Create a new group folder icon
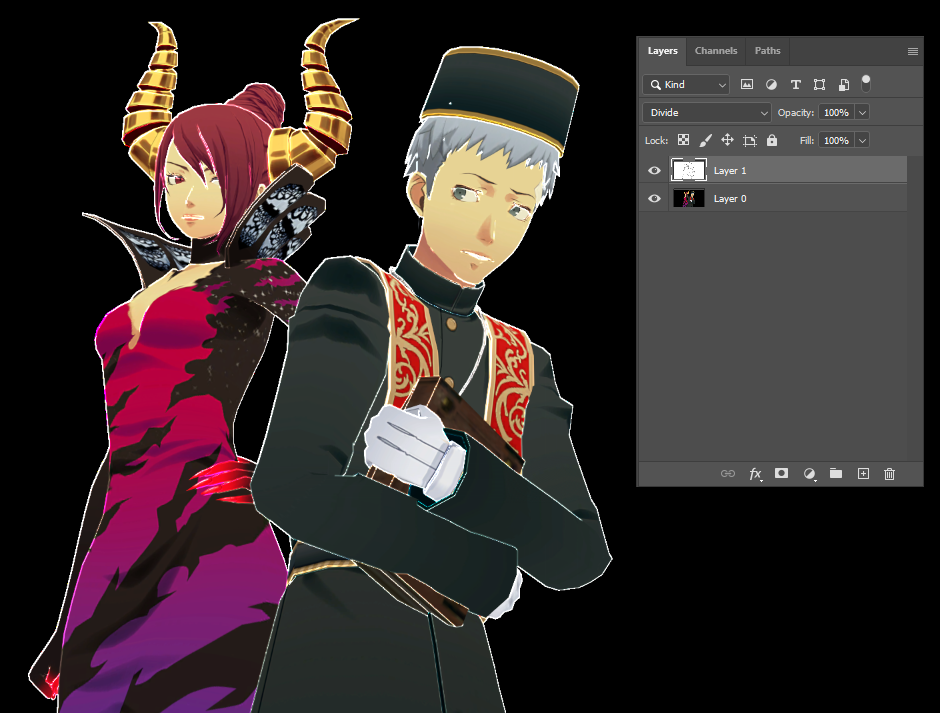Screen dimensions: 940x713 pos(836,473)
